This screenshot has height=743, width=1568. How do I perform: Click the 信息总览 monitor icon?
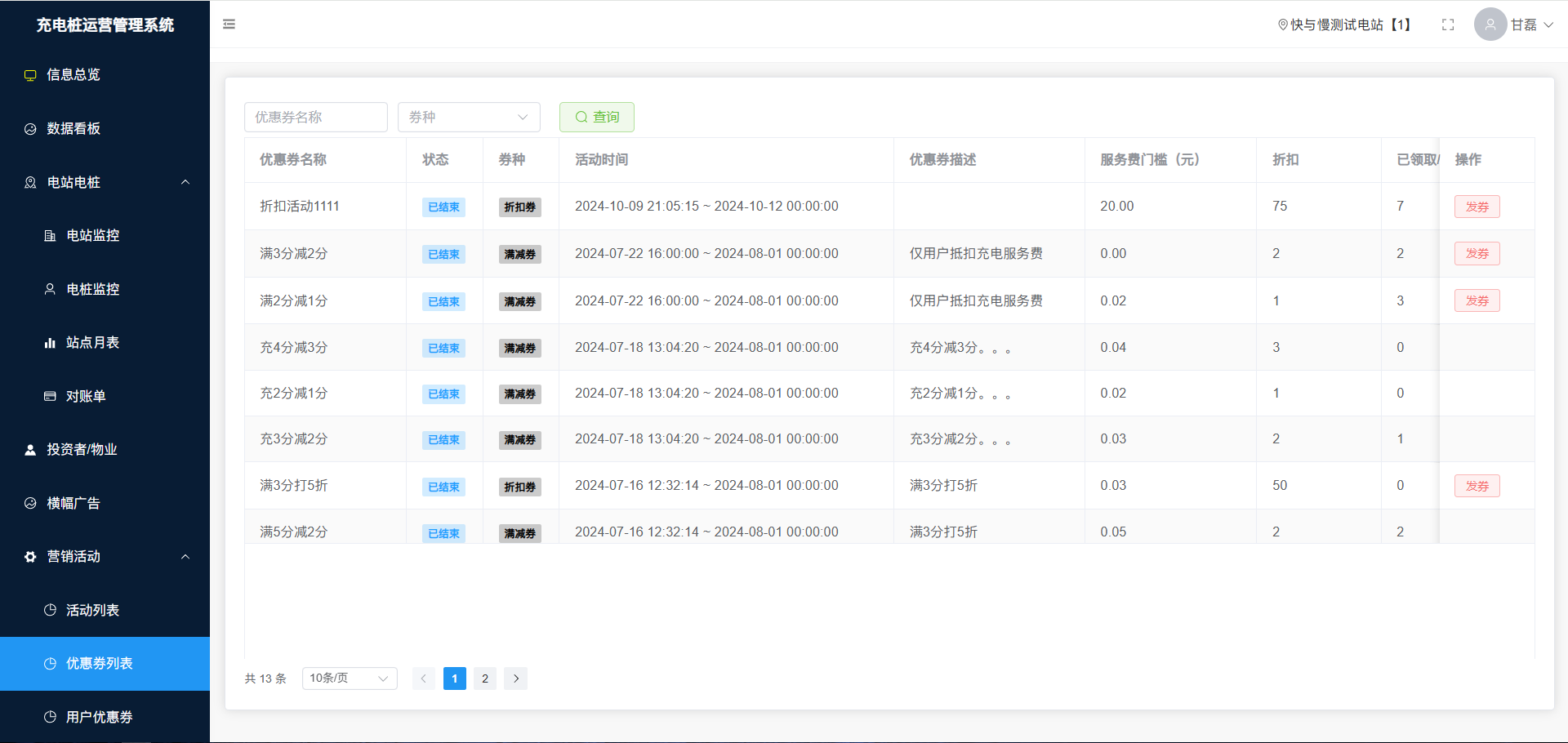point(30,75)
